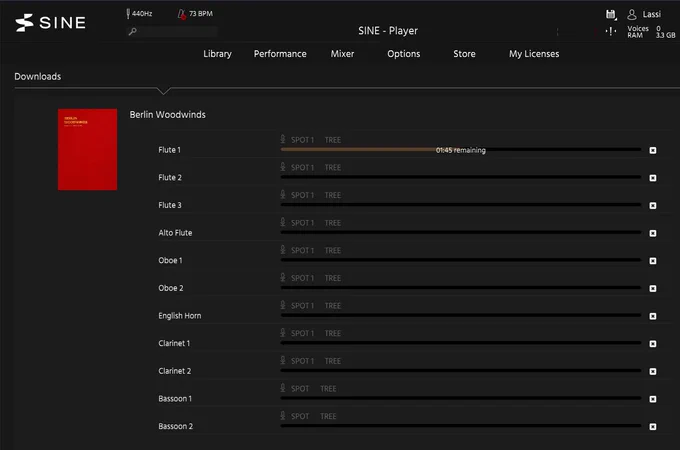Image resolution: width=680 pixels, height=450 pixels.
Task: Click the Voices count readout
Action: pos(644,29)
